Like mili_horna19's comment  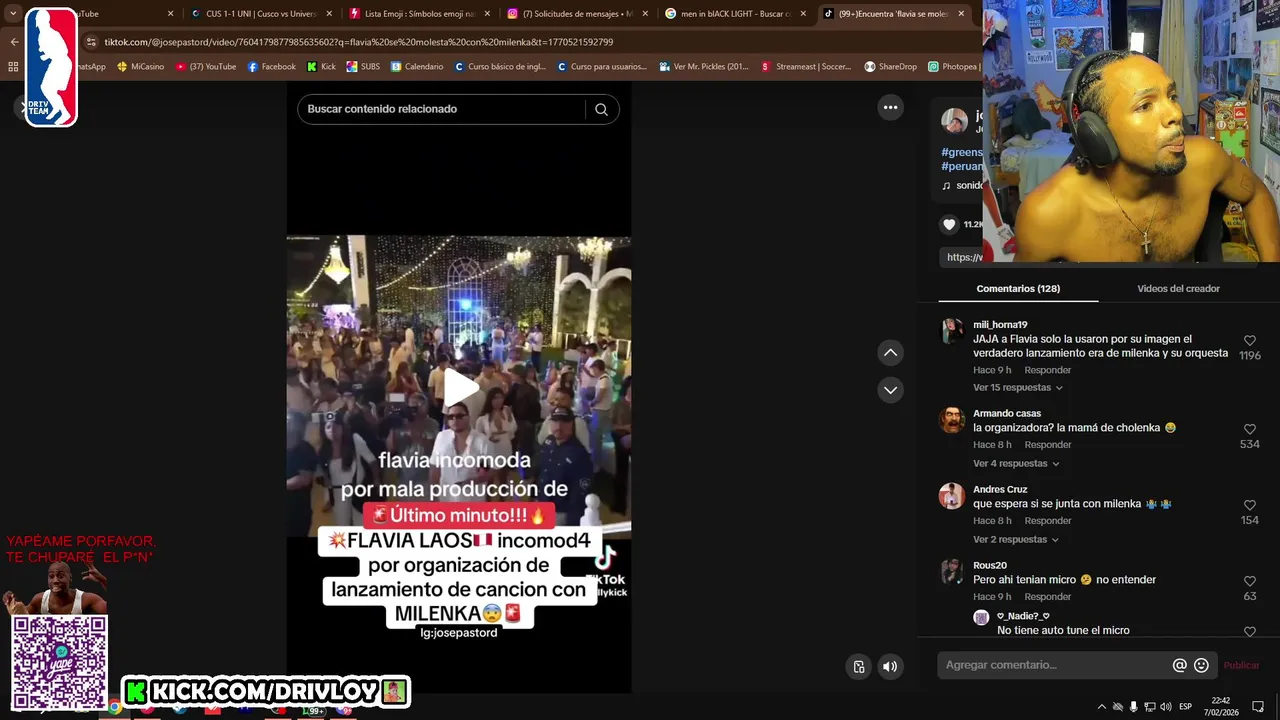pyautogui.click(x=1249, y=341)
